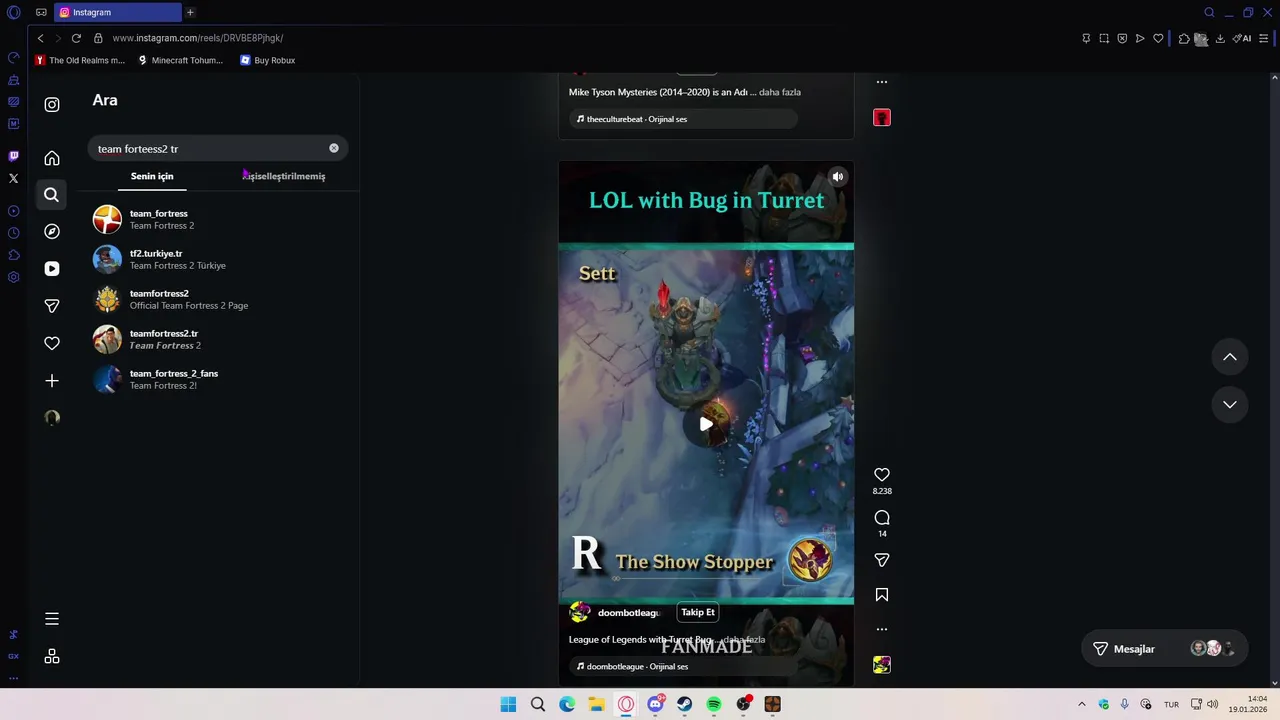1280x720 pixels.
Task: Open doombotleague profile name
Action: 628,613
